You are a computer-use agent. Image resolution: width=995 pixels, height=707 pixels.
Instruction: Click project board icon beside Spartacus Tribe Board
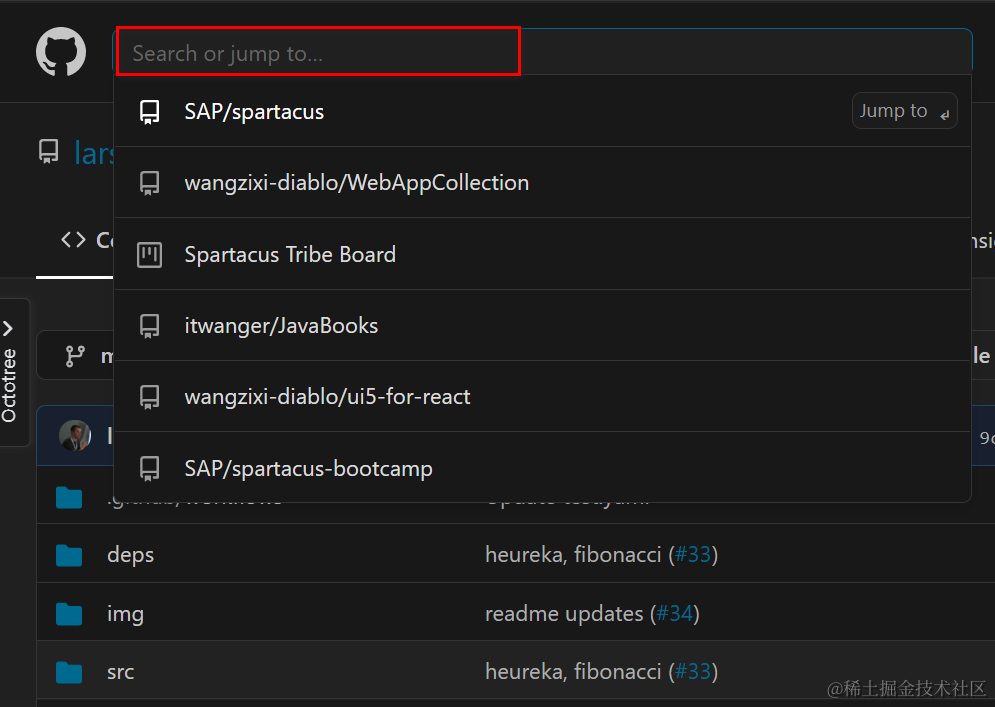pos(150,254)
